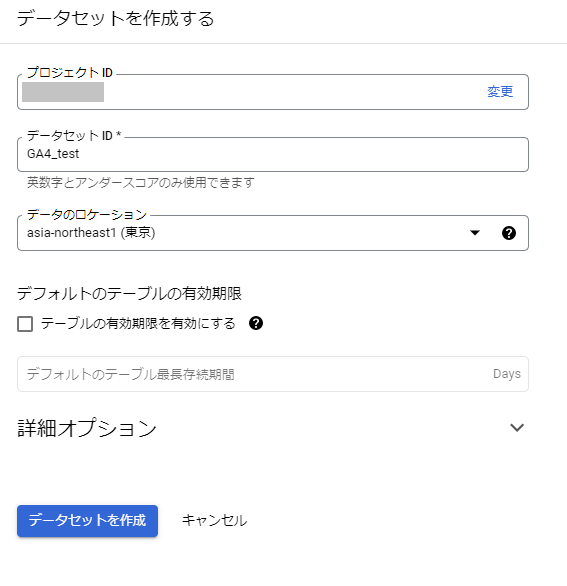
Task: Click the 詳細オプション section heading
Action: click(x=87, y=428)
